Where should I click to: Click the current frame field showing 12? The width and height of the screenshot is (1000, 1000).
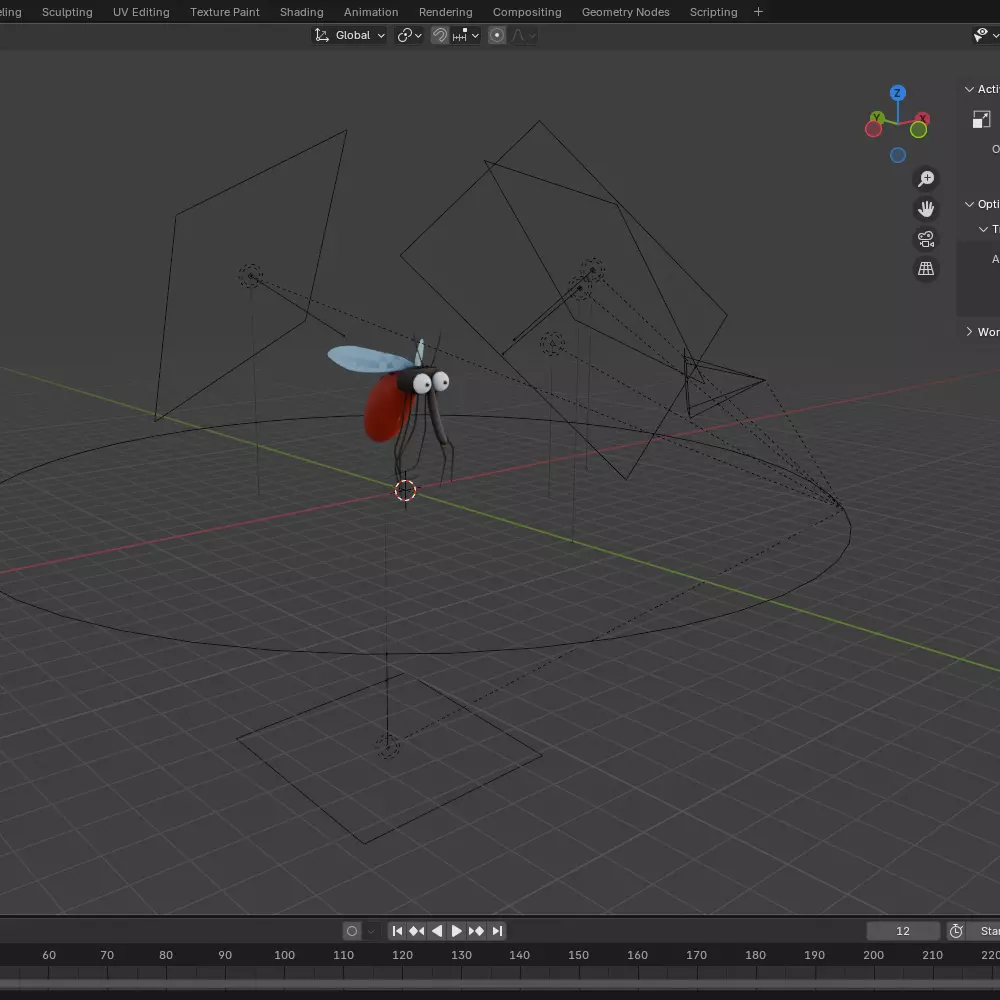click(x=902, y=931)
